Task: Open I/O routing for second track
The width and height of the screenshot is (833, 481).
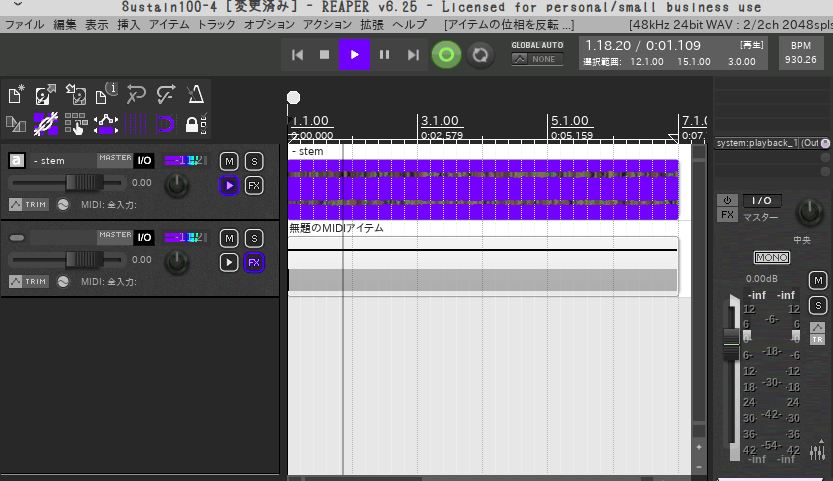Action: (144, 238)
